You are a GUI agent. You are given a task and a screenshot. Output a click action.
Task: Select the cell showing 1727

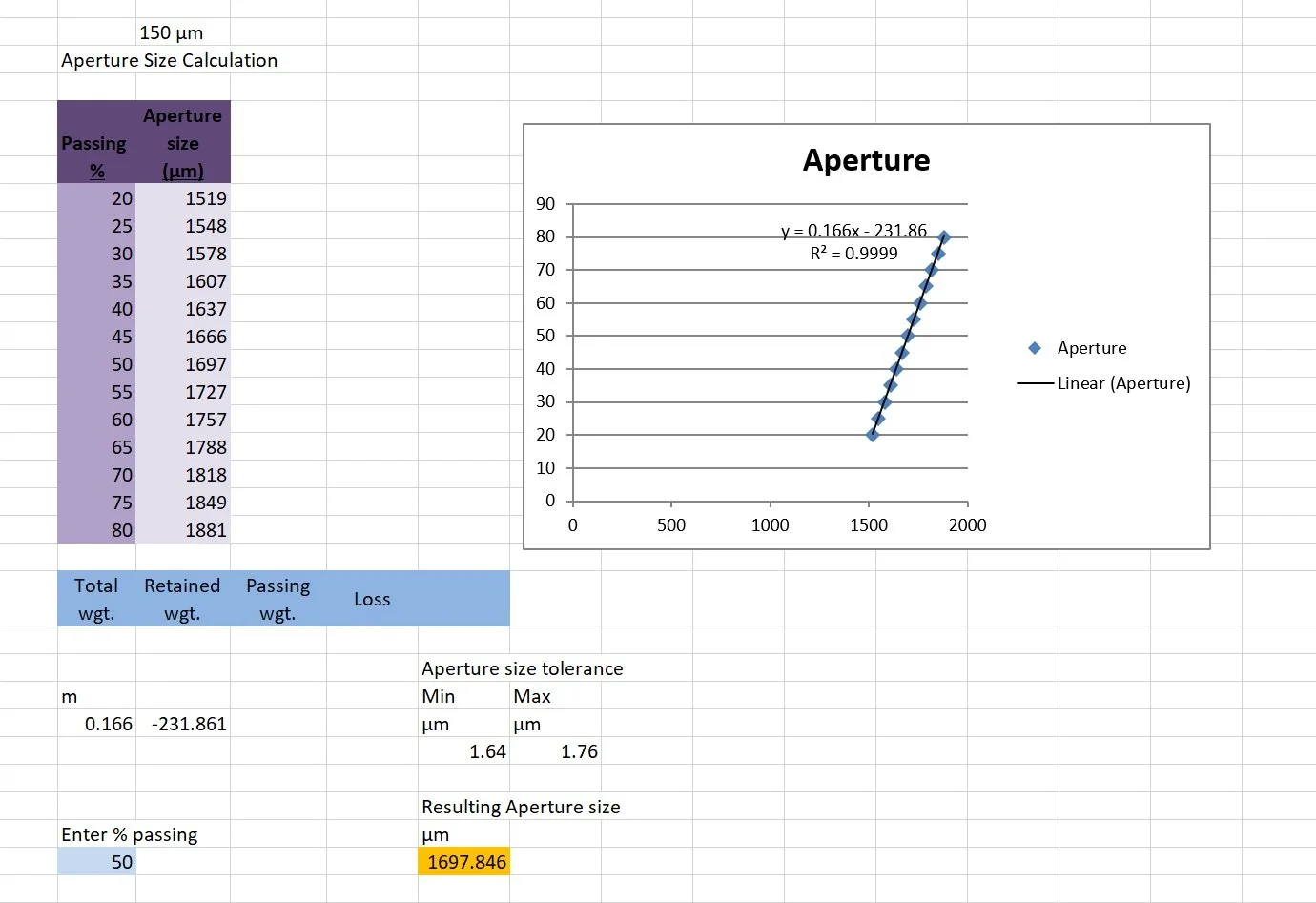pyautogui.click(x=183, y=392)
